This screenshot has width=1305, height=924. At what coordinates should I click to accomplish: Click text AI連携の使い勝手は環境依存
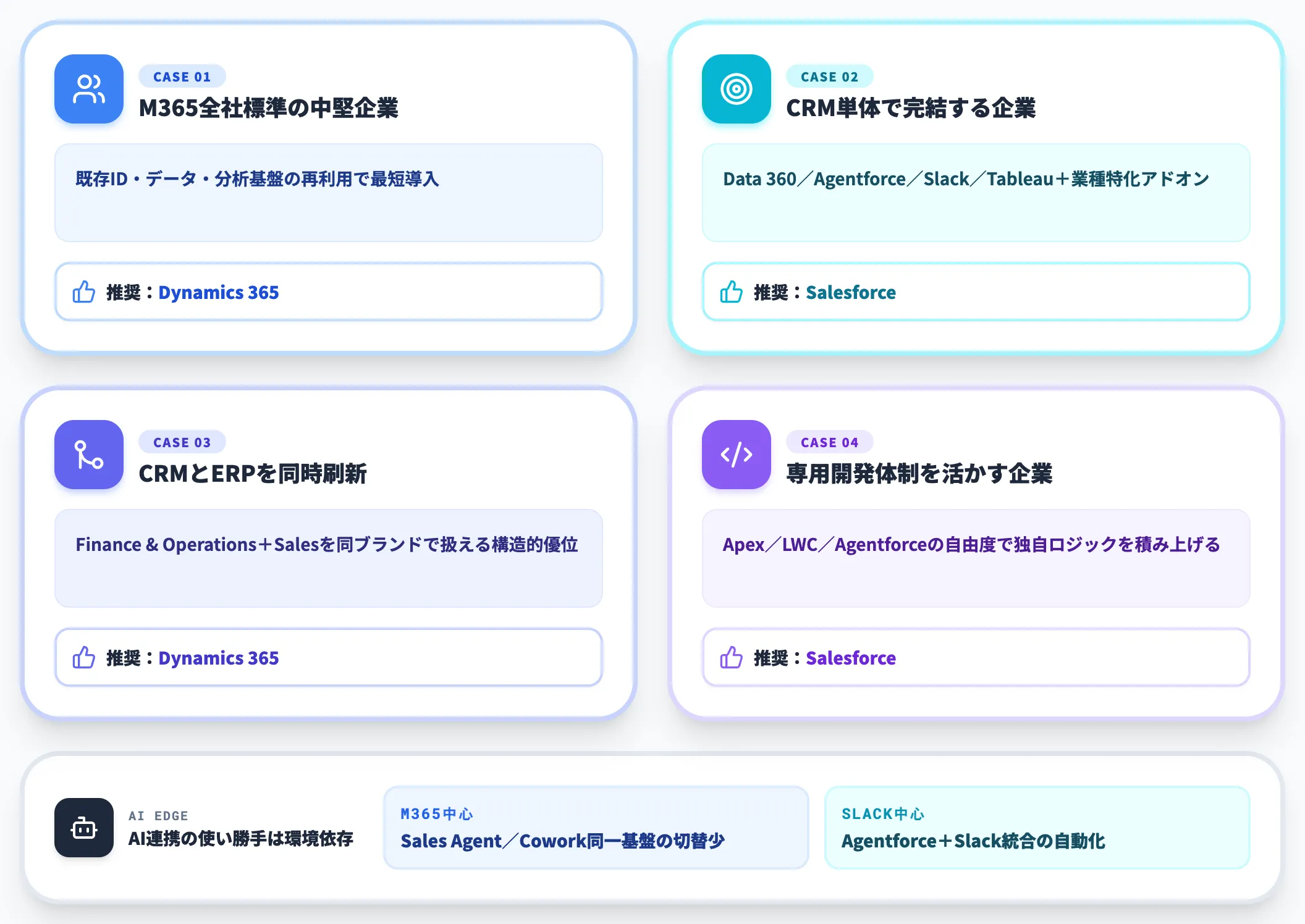click(x=241, y=839)
